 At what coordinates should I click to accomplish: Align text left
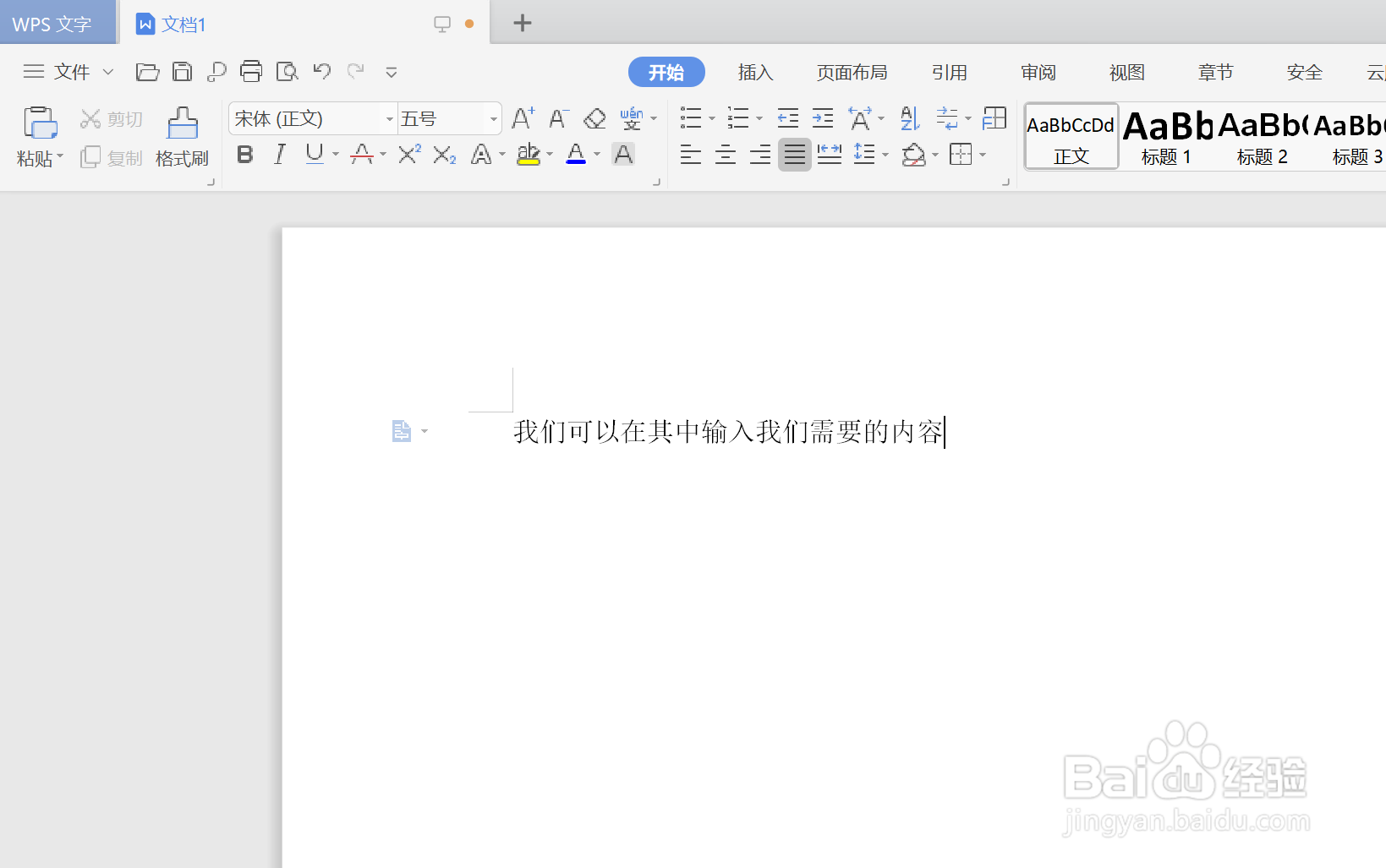(x=690, y=155)
